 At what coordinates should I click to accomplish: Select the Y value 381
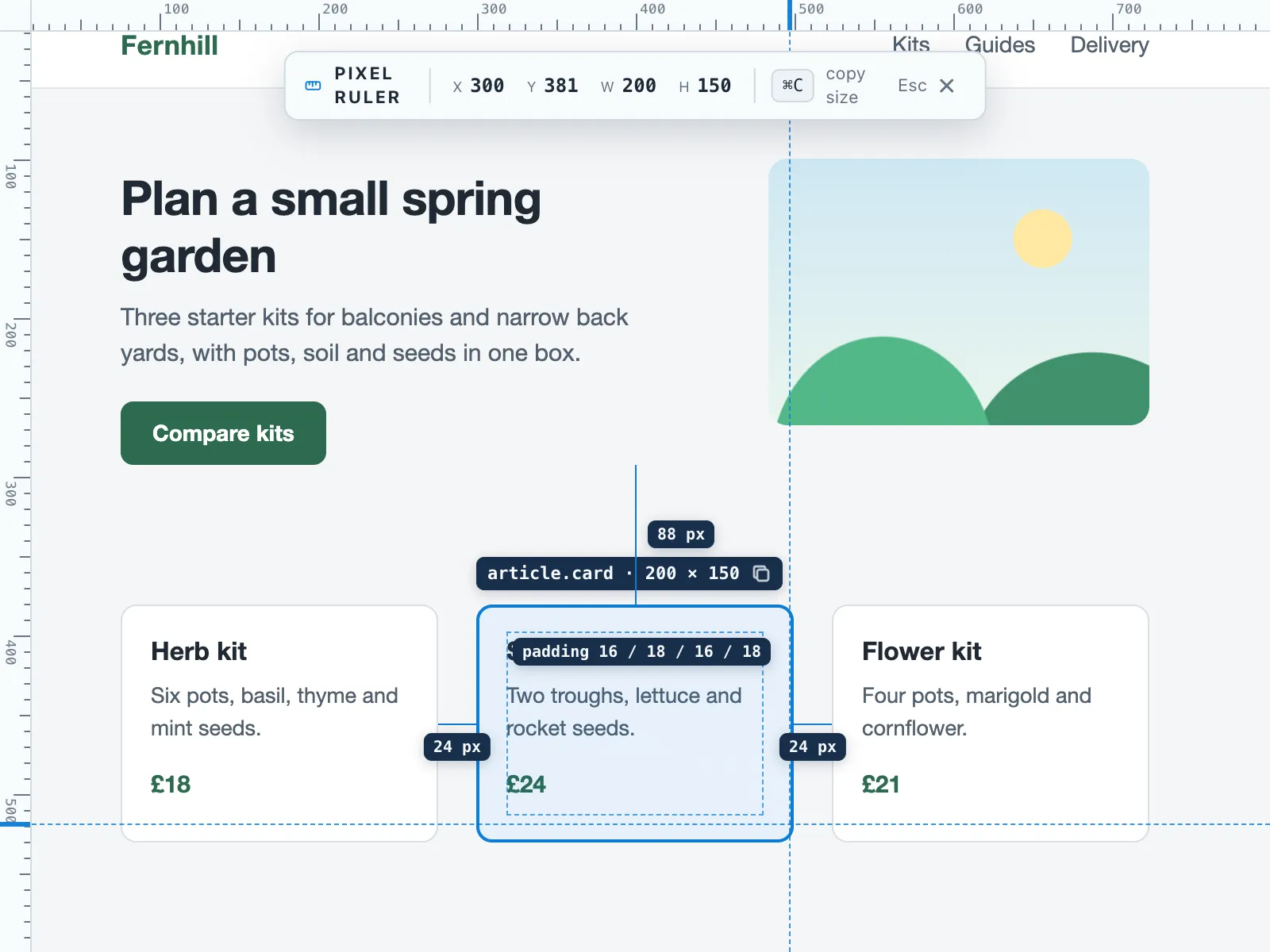tap(560, 86)
